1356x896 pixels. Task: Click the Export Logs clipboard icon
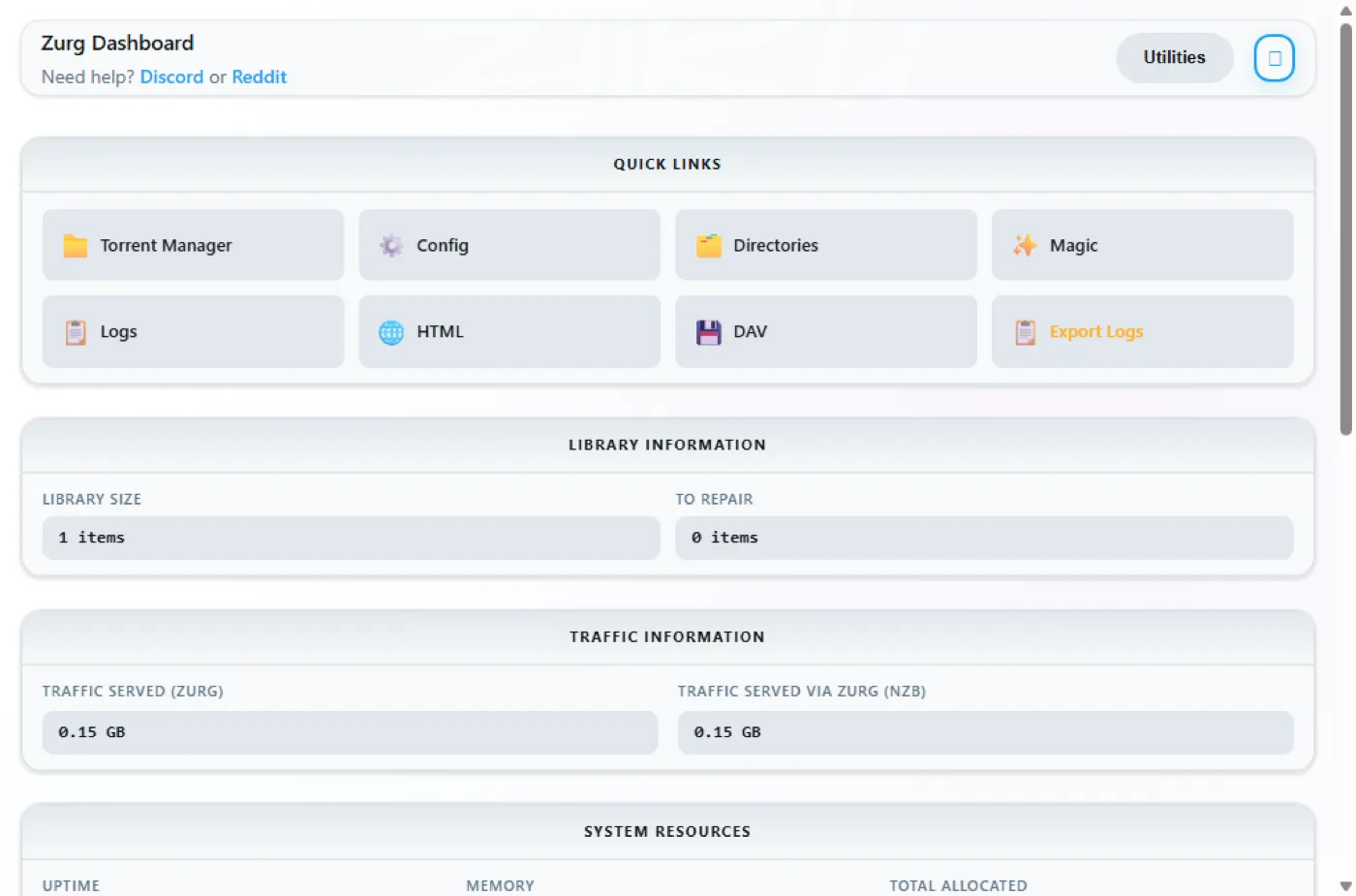[1025, 332]
